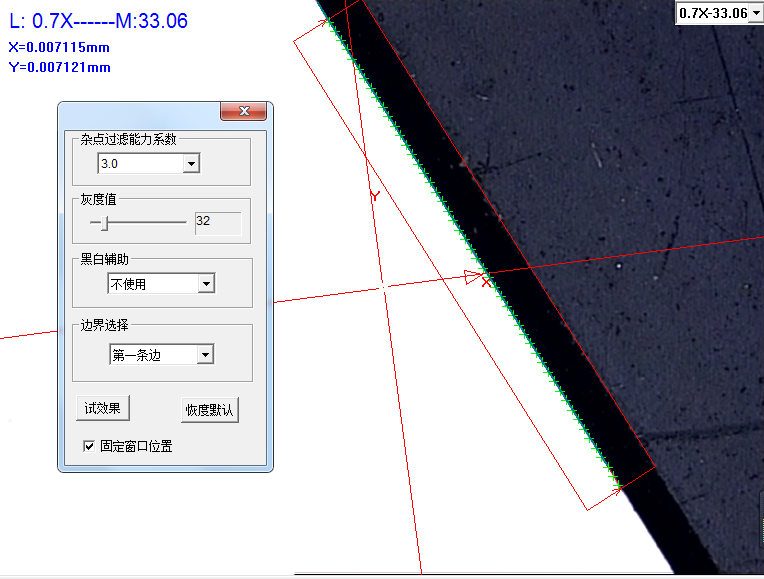Click the coordinate origin where axes cross
The width and height of the screenshot is (764, 579).
pyautogui.click(x=384, y=287)
